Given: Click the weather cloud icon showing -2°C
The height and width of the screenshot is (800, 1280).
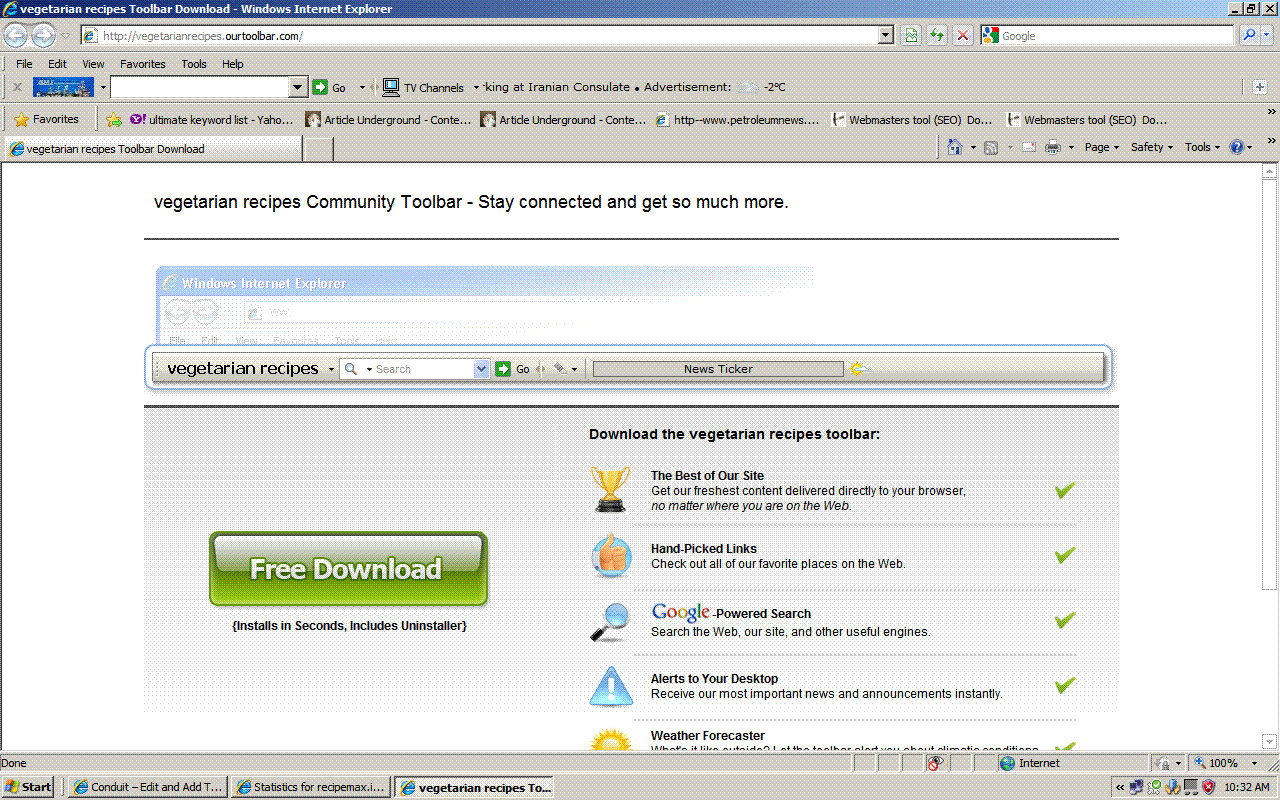Looking at the screenshot, I should pos(747,87).
